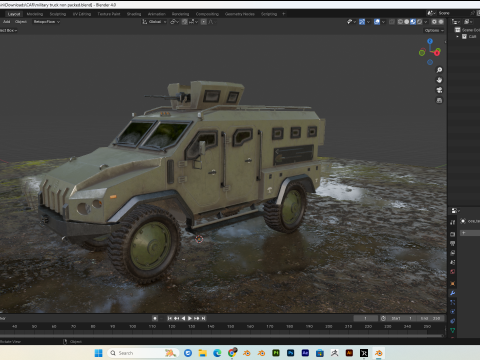Image resolution: width=480 pixels, height=360 pixels.
Task: Open the Particles properties tab
Action: [453, 302]
